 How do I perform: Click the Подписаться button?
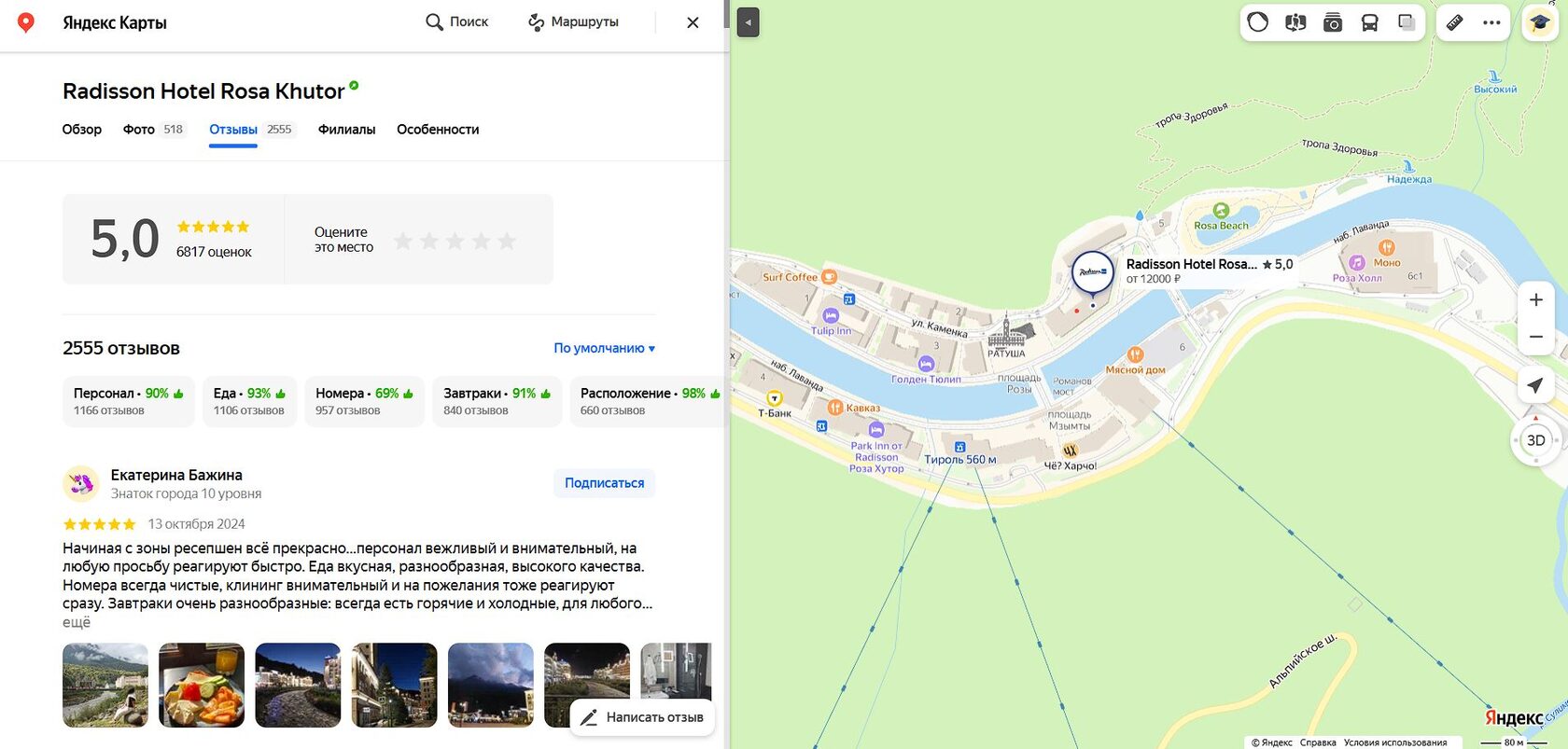click(x=605, y=483)
